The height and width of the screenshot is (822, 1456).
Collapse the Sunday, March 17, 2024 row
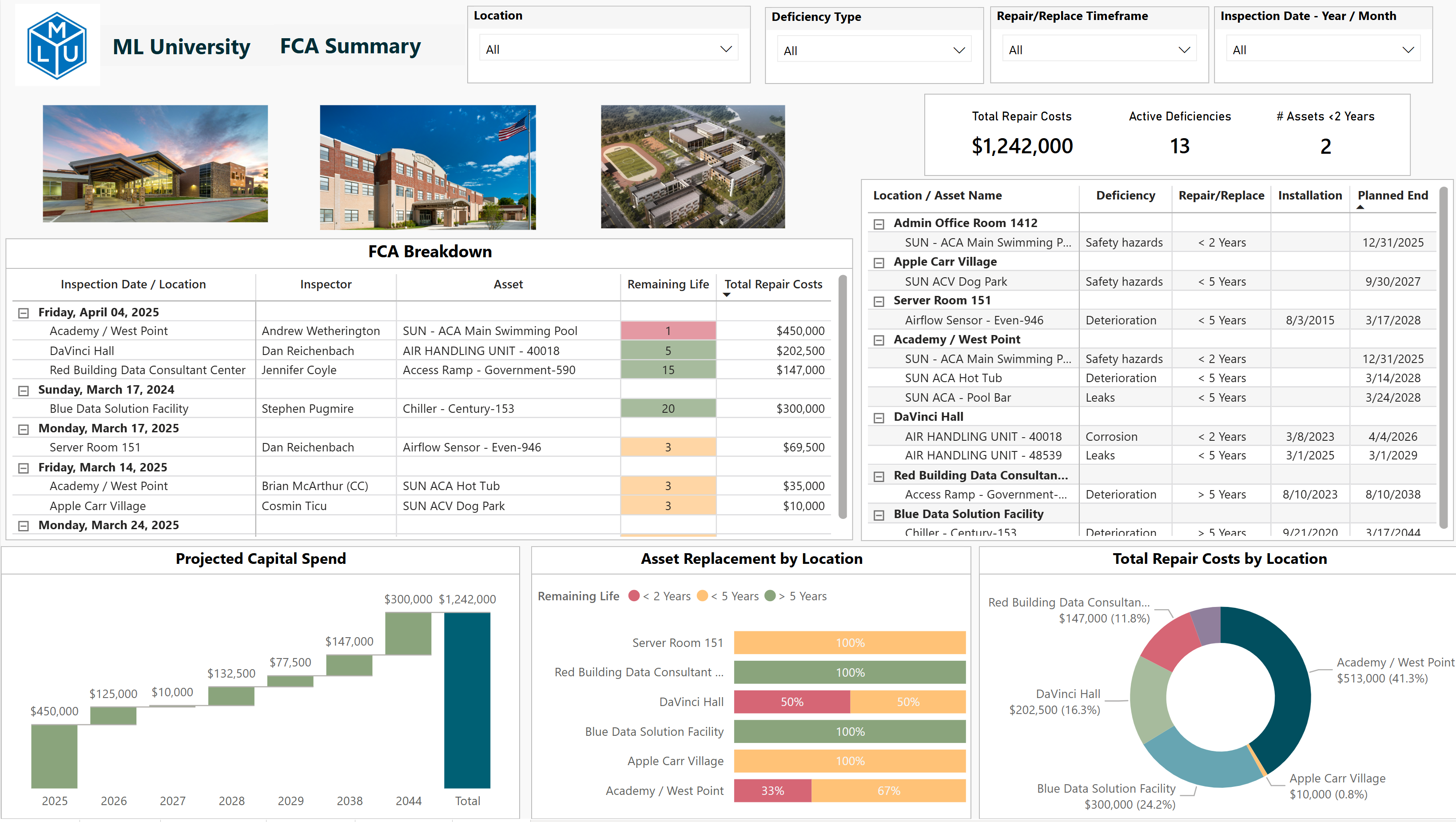point(23,390)
